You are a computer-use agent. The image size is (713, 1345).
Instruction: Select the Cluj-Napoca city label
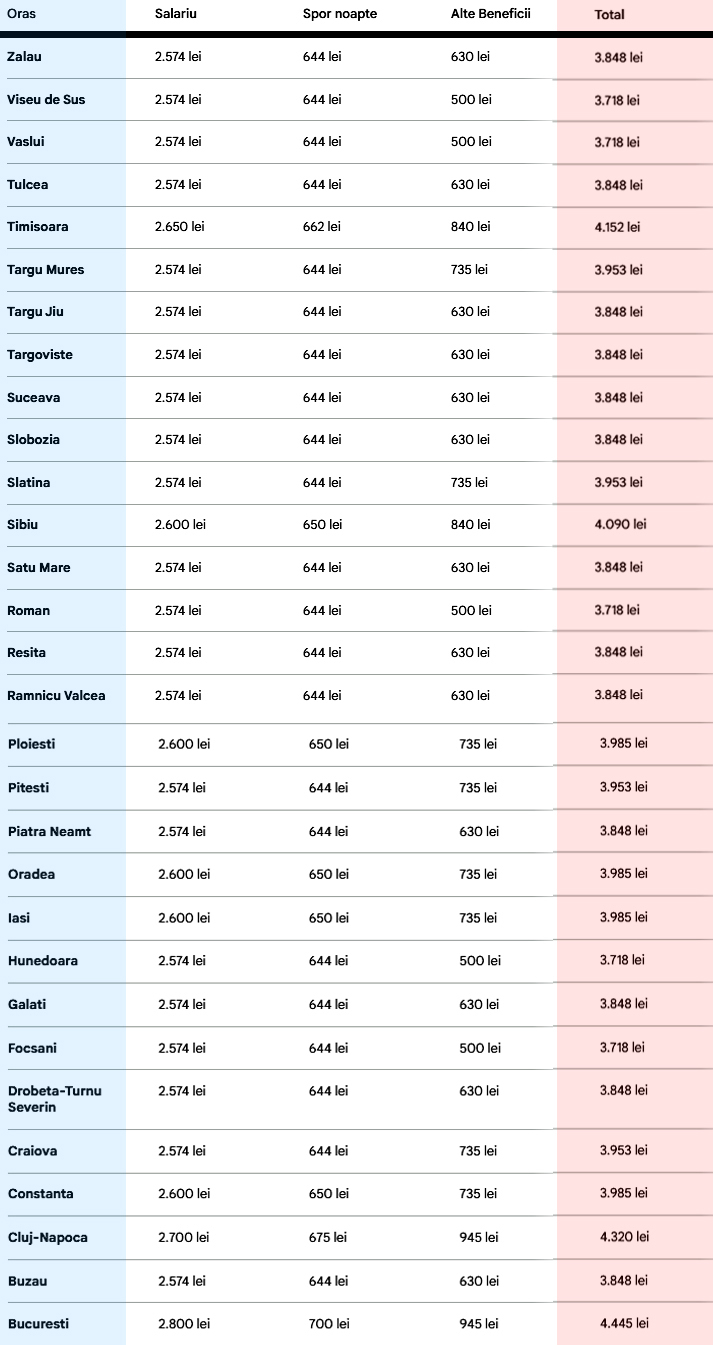point(47,1238)
